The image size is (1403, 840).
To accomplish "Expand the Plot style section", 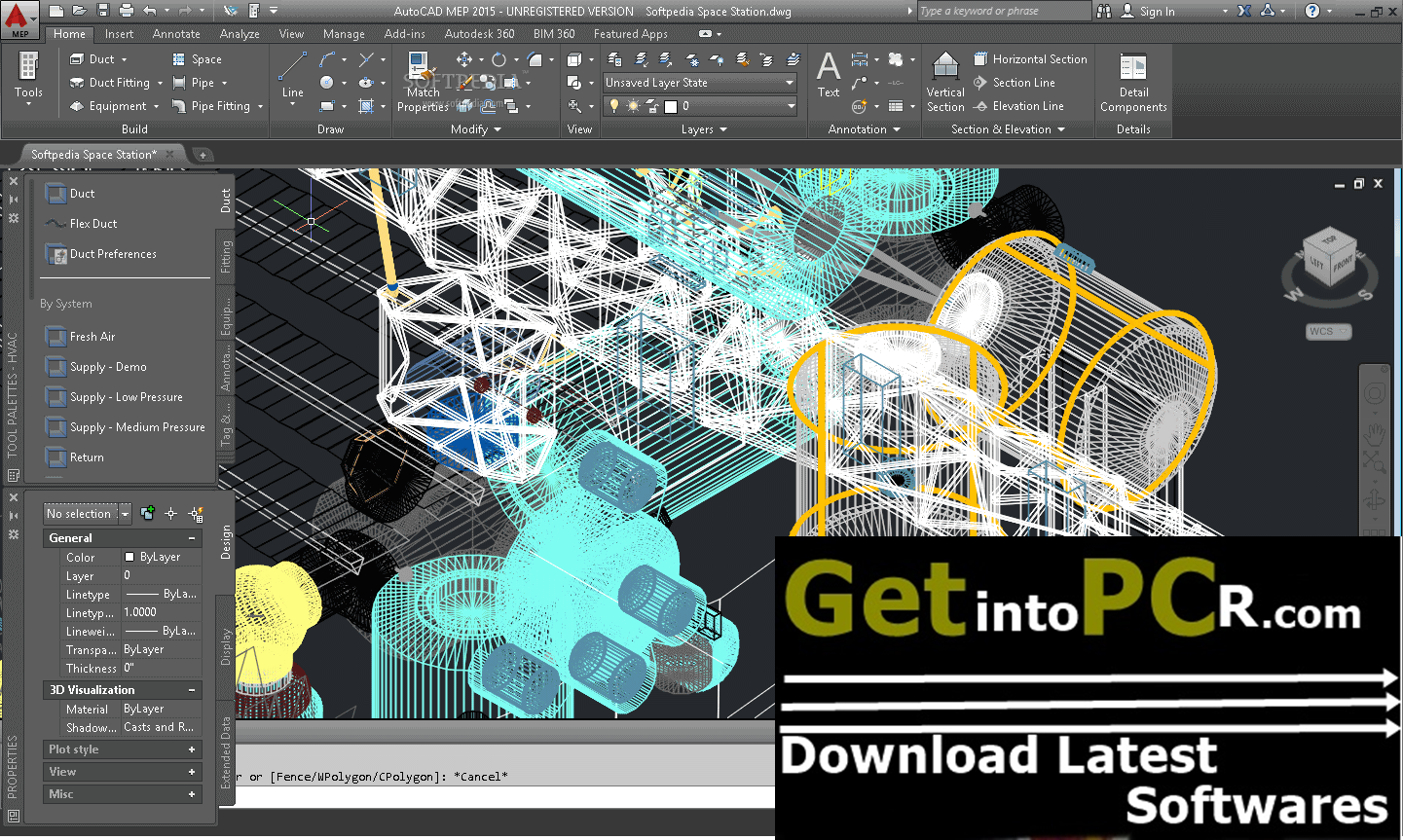I will tap(192, 749).
